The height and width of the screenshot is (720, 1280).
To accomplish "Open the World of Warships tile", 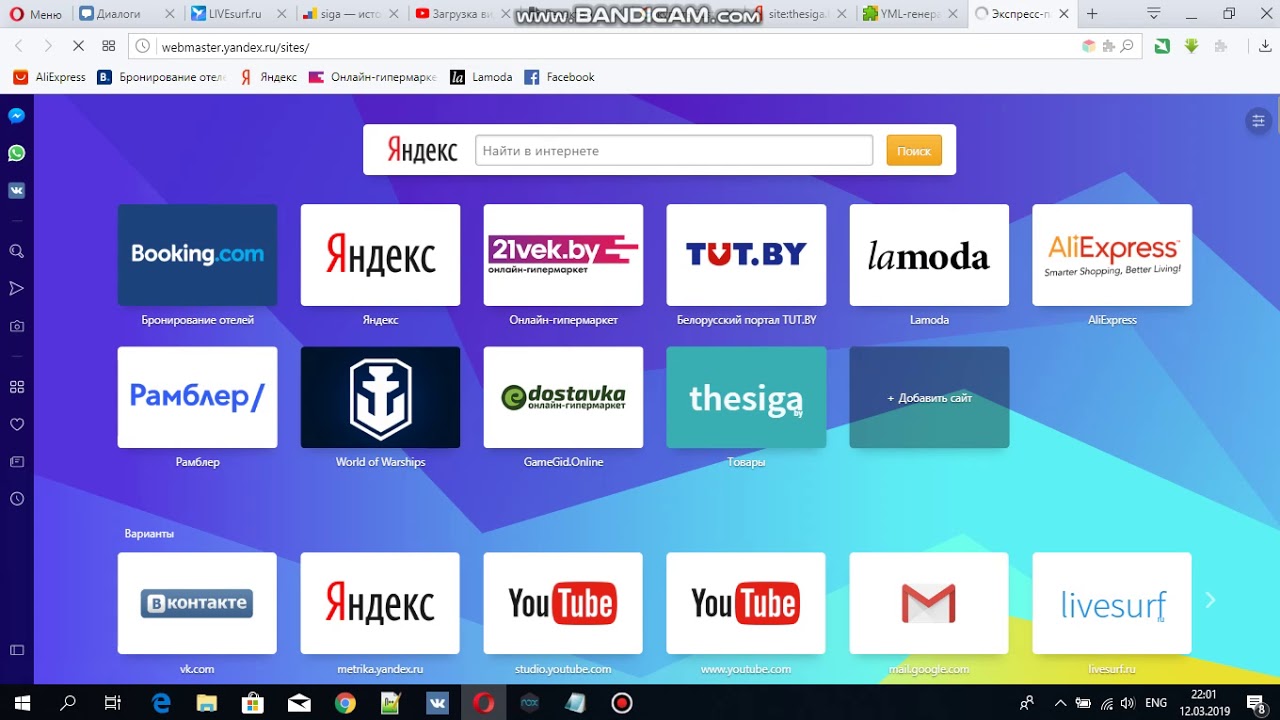I will pos(380,397).
